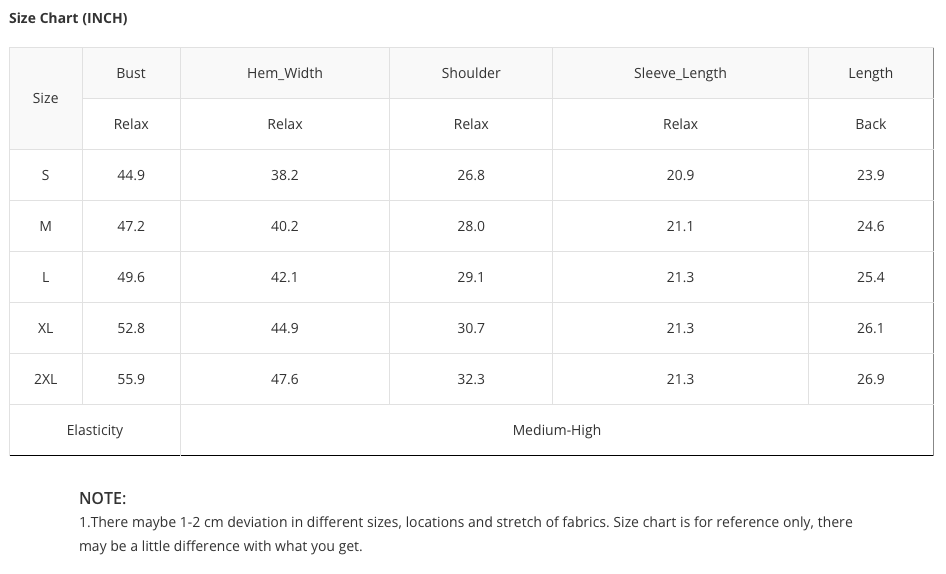Click the Hem_Width column header

[x=285, y=73]
